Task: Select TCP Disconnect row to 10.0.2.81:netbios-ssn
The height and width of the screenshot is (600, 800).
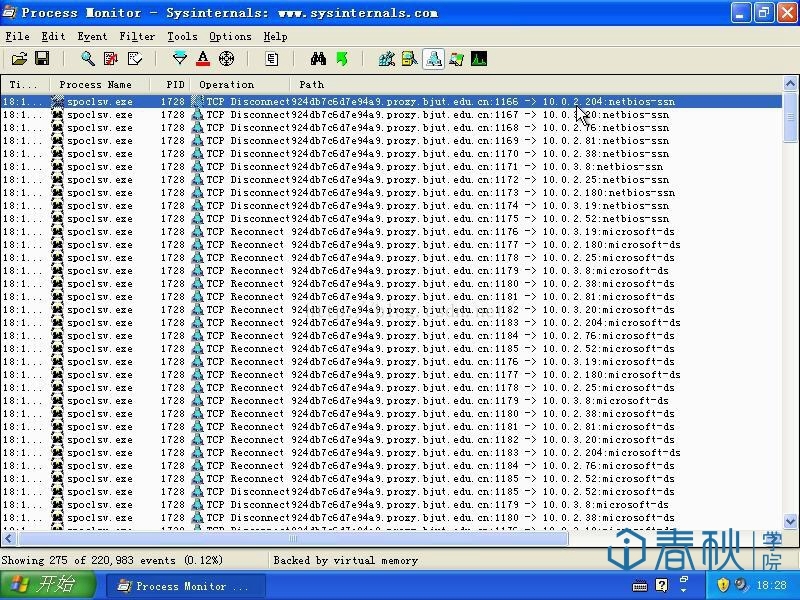Action: (391, 141)
